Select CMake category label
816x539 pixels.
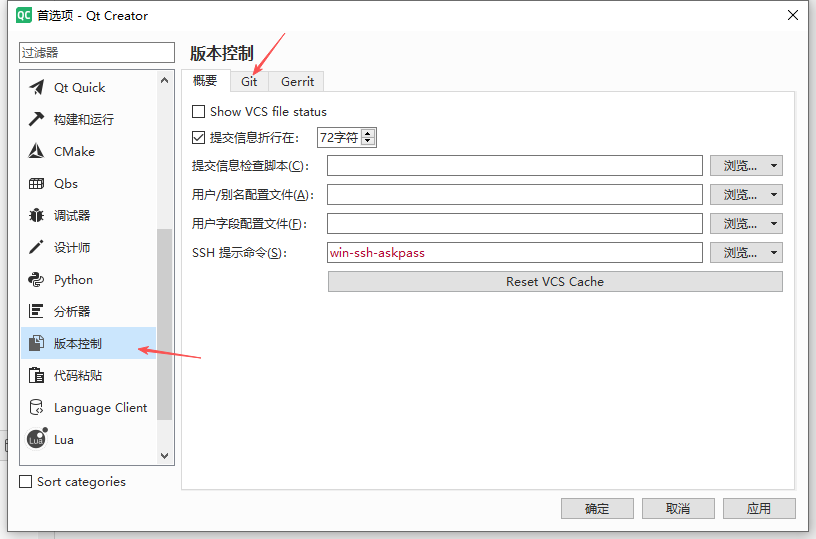pos(74,151)
